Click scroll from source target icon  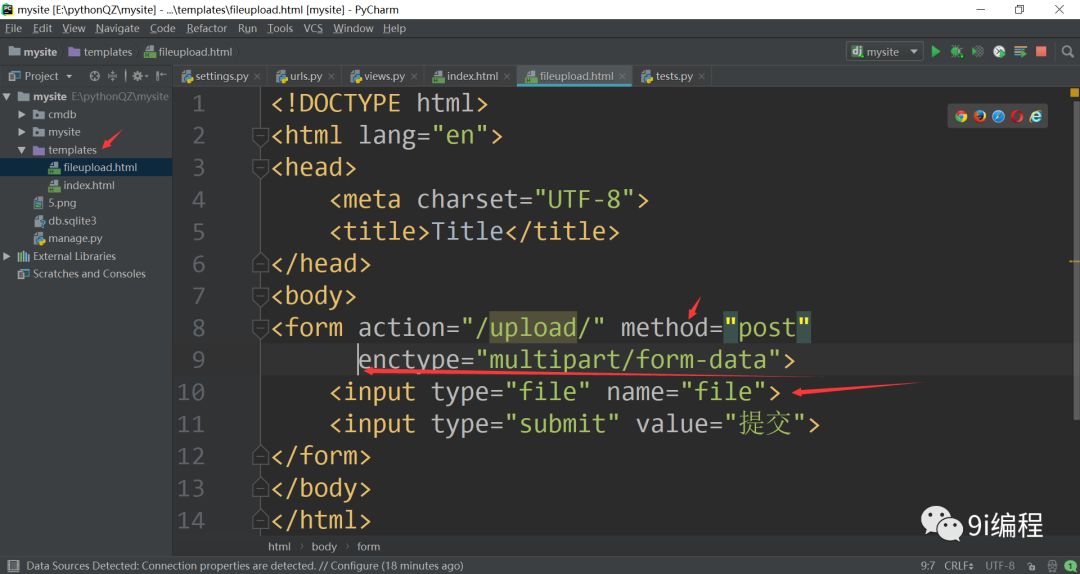coord(95,76)
